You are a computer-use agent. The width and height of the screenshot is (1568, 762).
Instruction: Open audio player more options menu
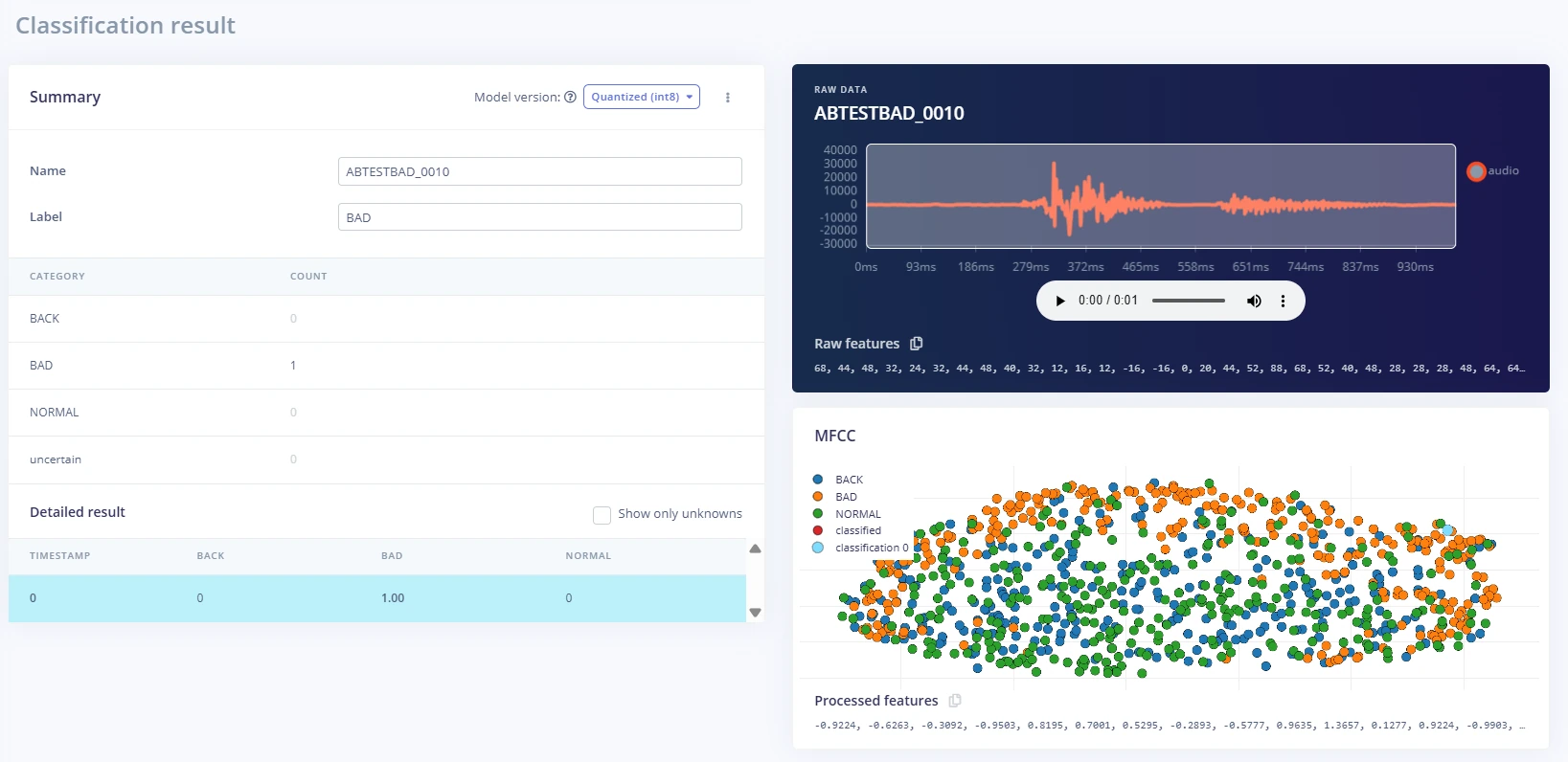tap(1284, 301)
